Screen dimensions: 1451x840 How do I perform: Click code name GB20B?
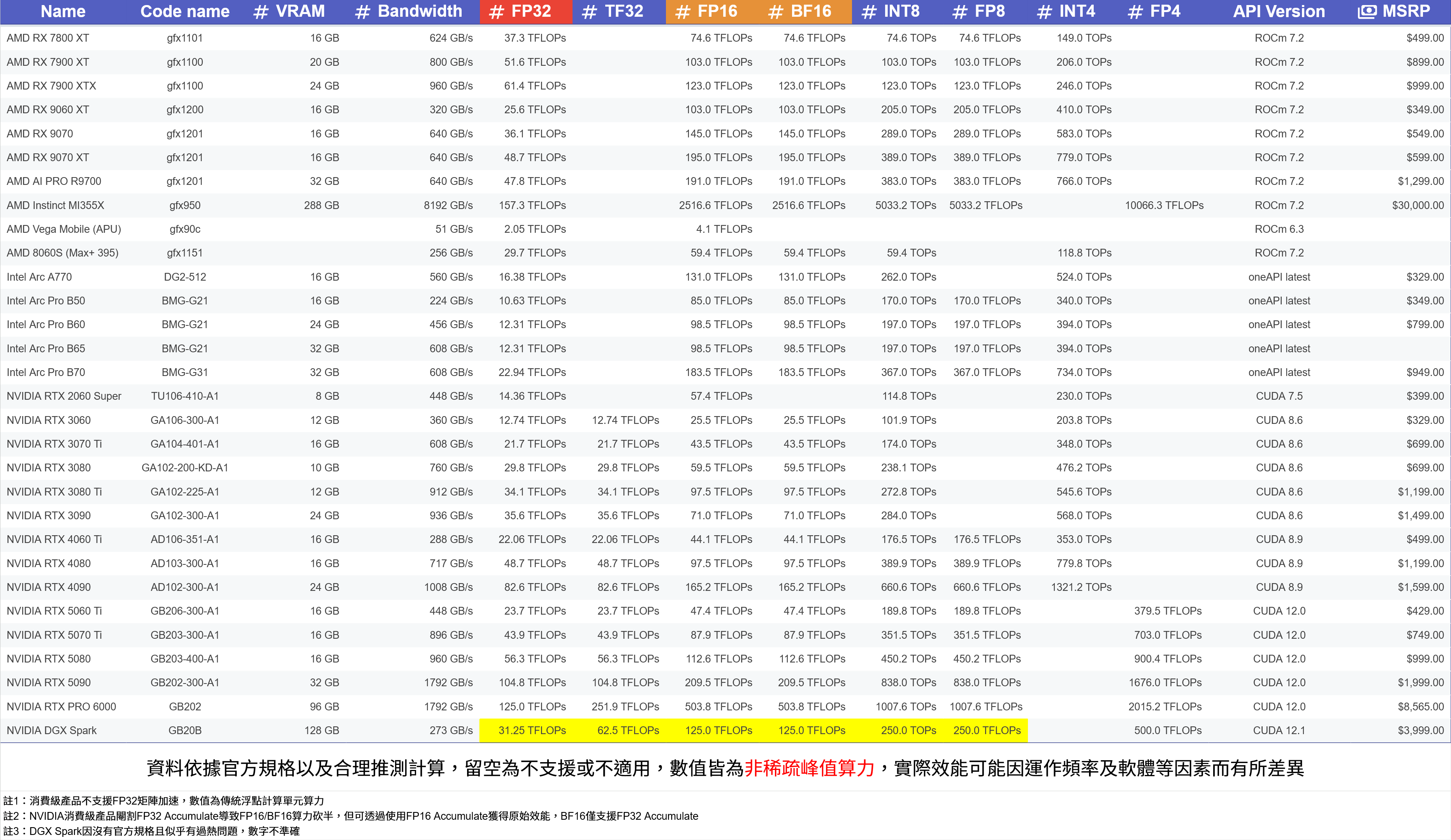point(185,731)
